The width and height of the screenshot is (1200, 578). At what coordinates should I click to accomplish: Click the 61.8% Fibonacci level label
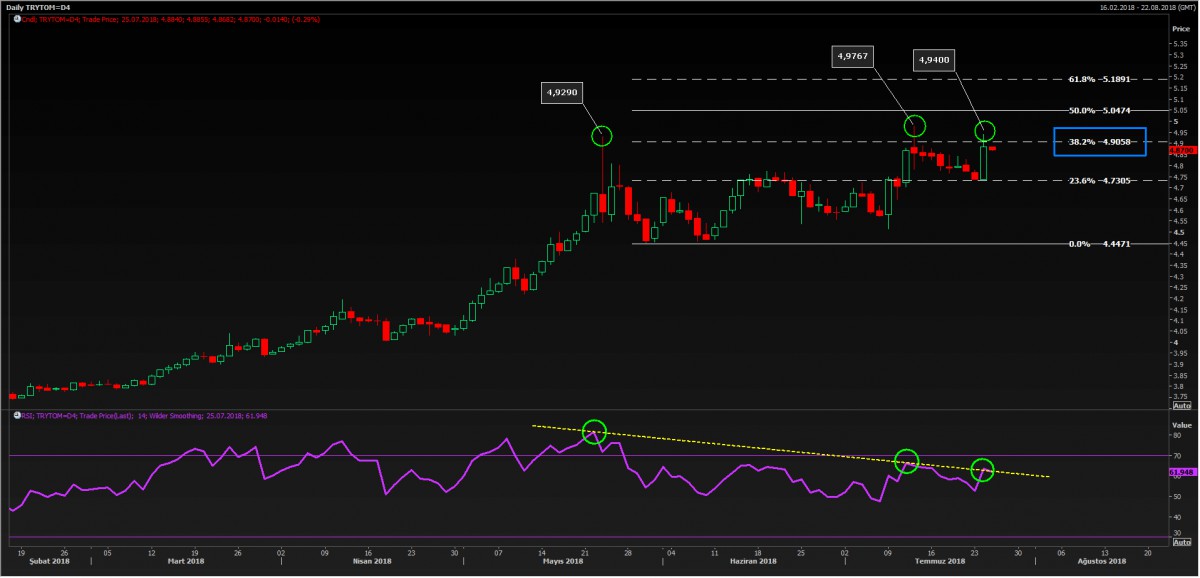1100,78
